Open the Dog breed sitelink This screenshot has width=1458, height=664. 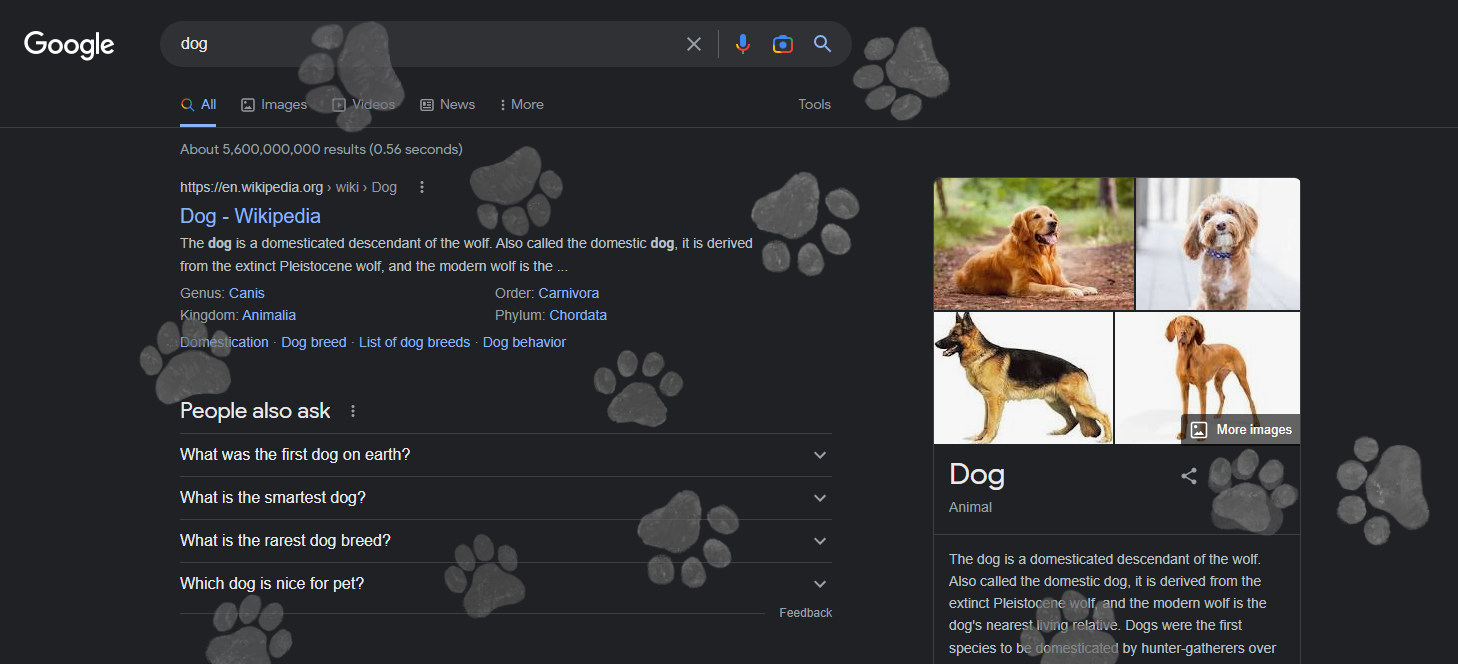(314, 342)
